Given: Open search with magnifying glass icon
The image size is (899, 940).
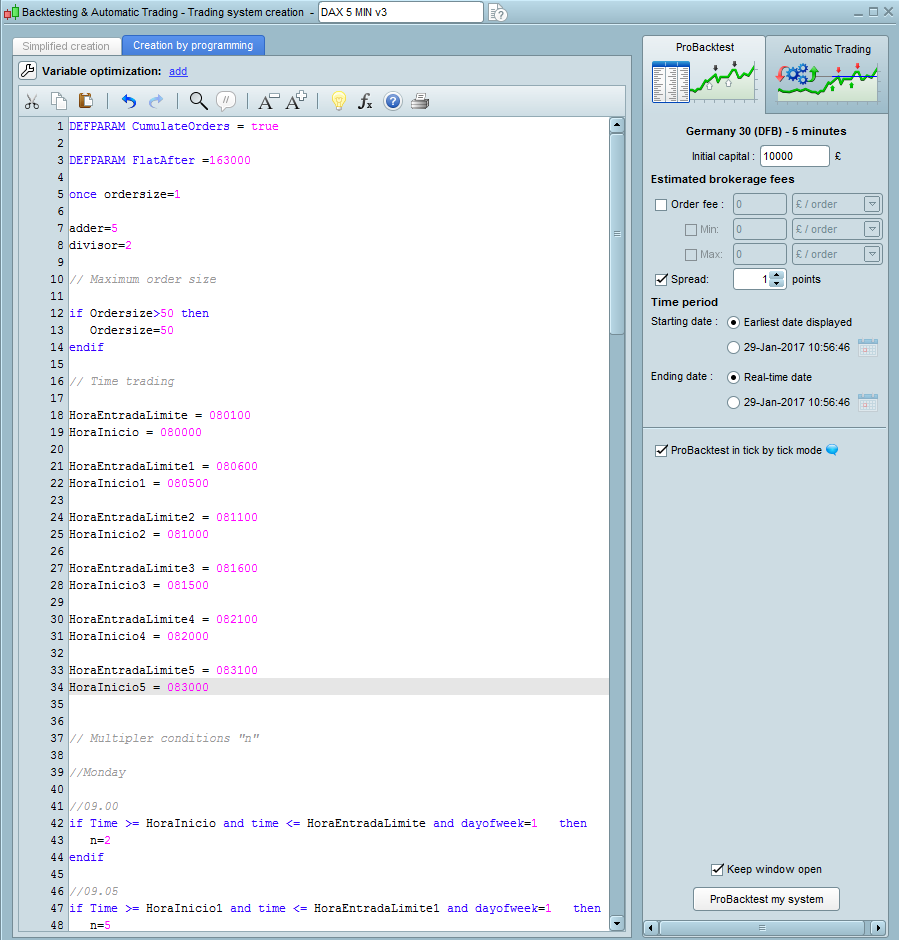Looking at the screenshot, I should (x=198, y=101).
